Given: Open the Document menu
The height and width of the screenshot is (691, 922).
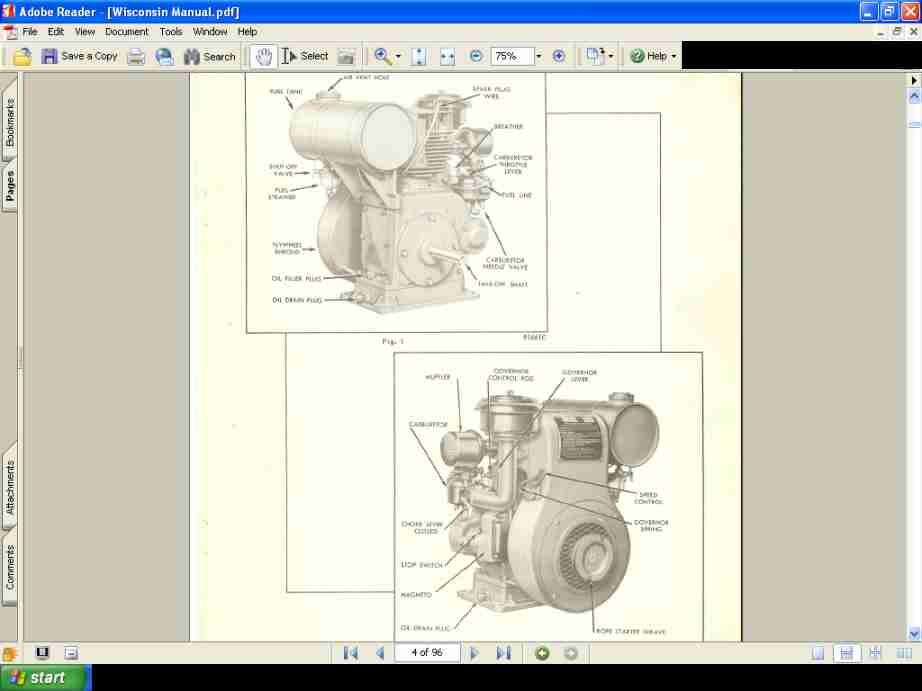Looking at the screenshot, I should pos(126,31).
